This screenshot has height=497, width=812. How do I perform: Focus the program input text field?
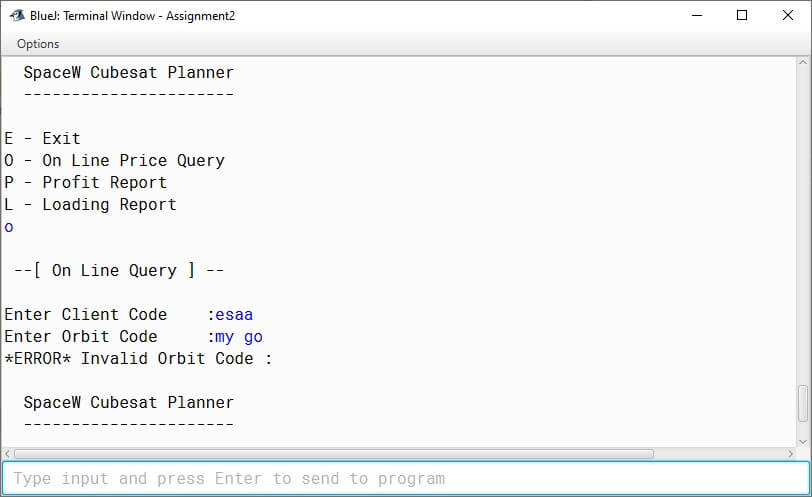click(x=405, y=478)
